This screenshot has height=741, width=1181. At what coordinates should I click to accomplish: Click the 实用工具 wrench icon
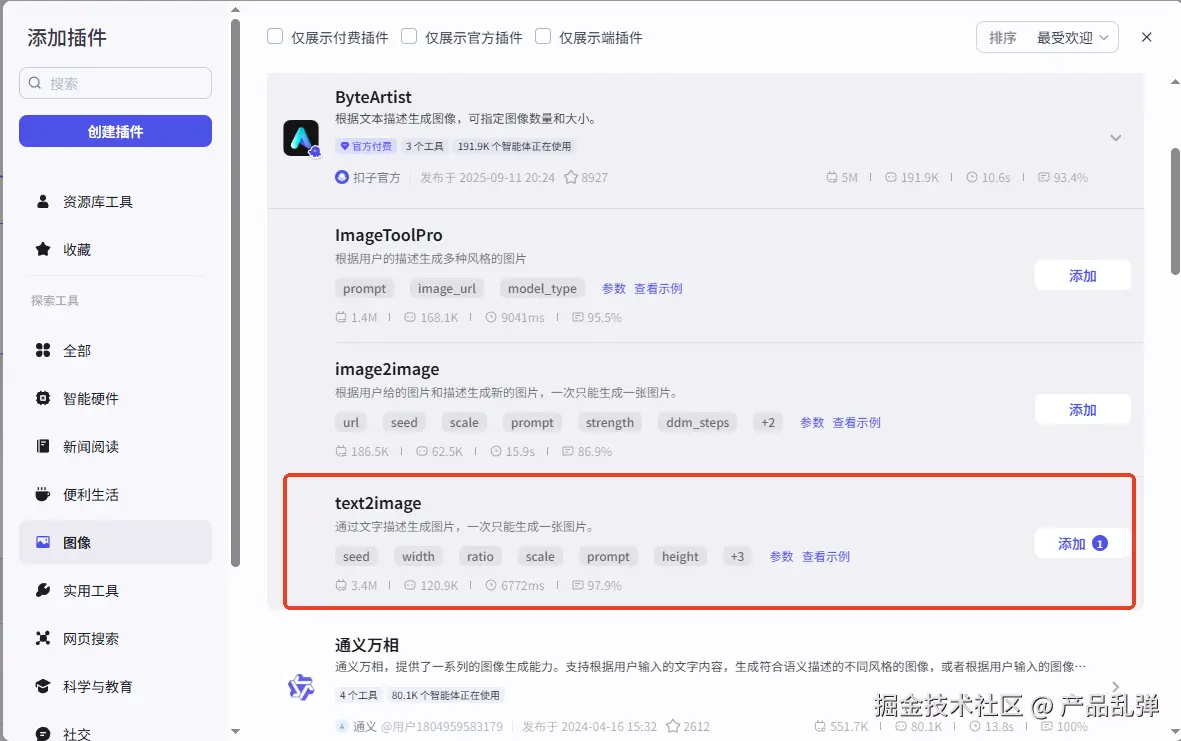43,590
